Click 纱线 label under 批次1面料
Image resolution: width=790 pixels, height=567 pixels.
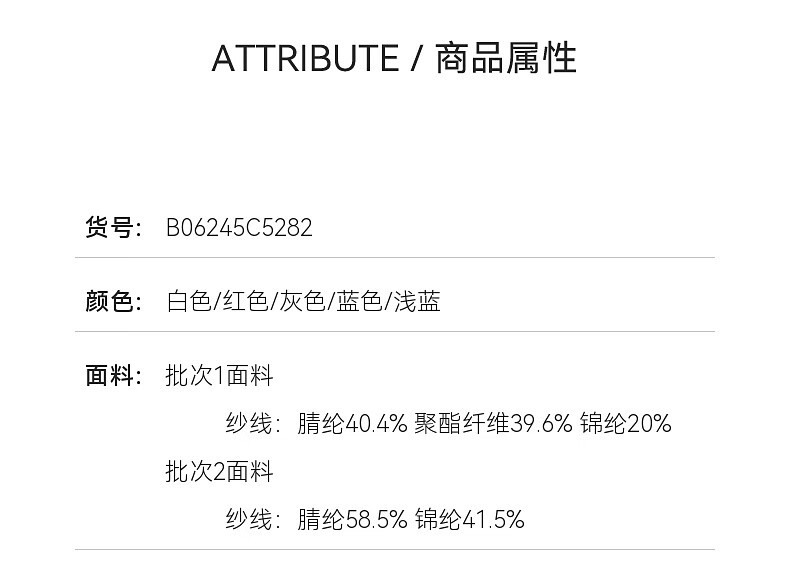tap(250, 424)
